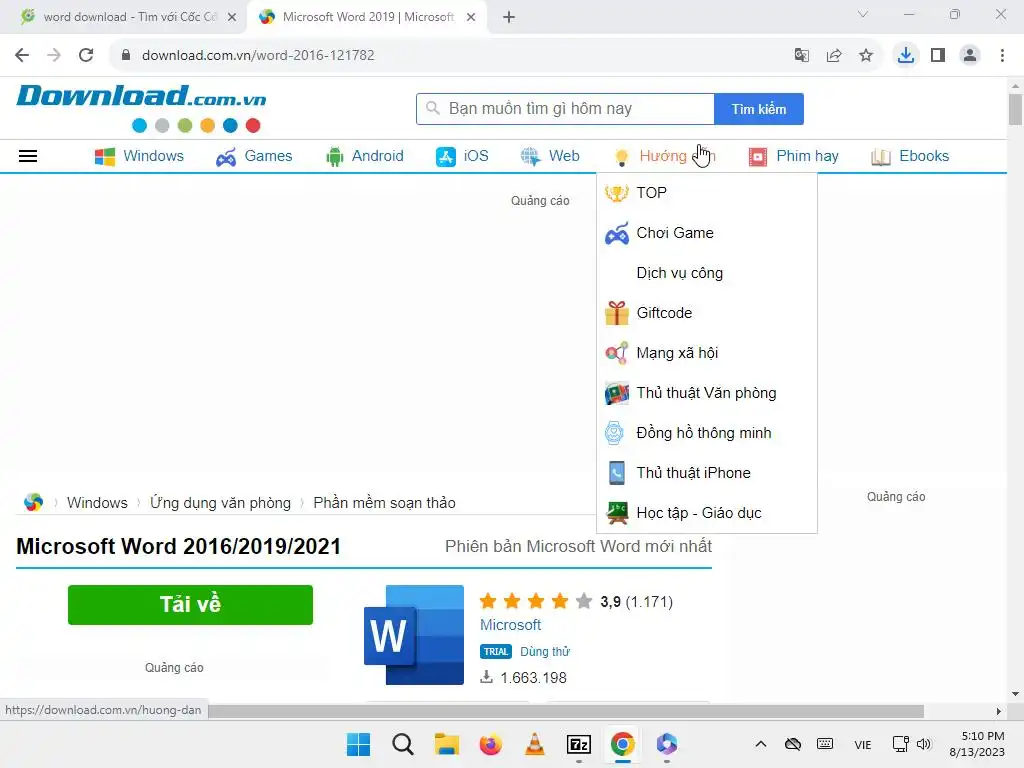Select Giftcode in the dropdown
The height and width of the screenshot is (768, 1024).
[x=707, y=313]
